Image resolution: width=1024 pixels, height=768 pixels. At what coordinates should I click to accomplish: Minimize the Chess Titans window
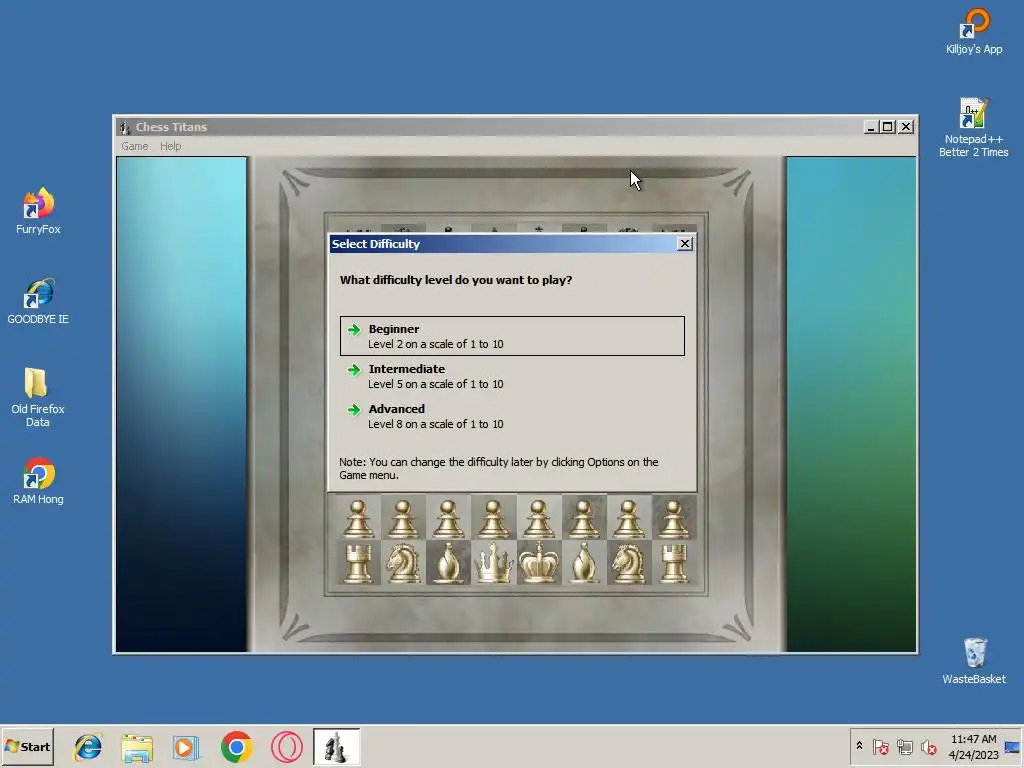coord(870,127)
